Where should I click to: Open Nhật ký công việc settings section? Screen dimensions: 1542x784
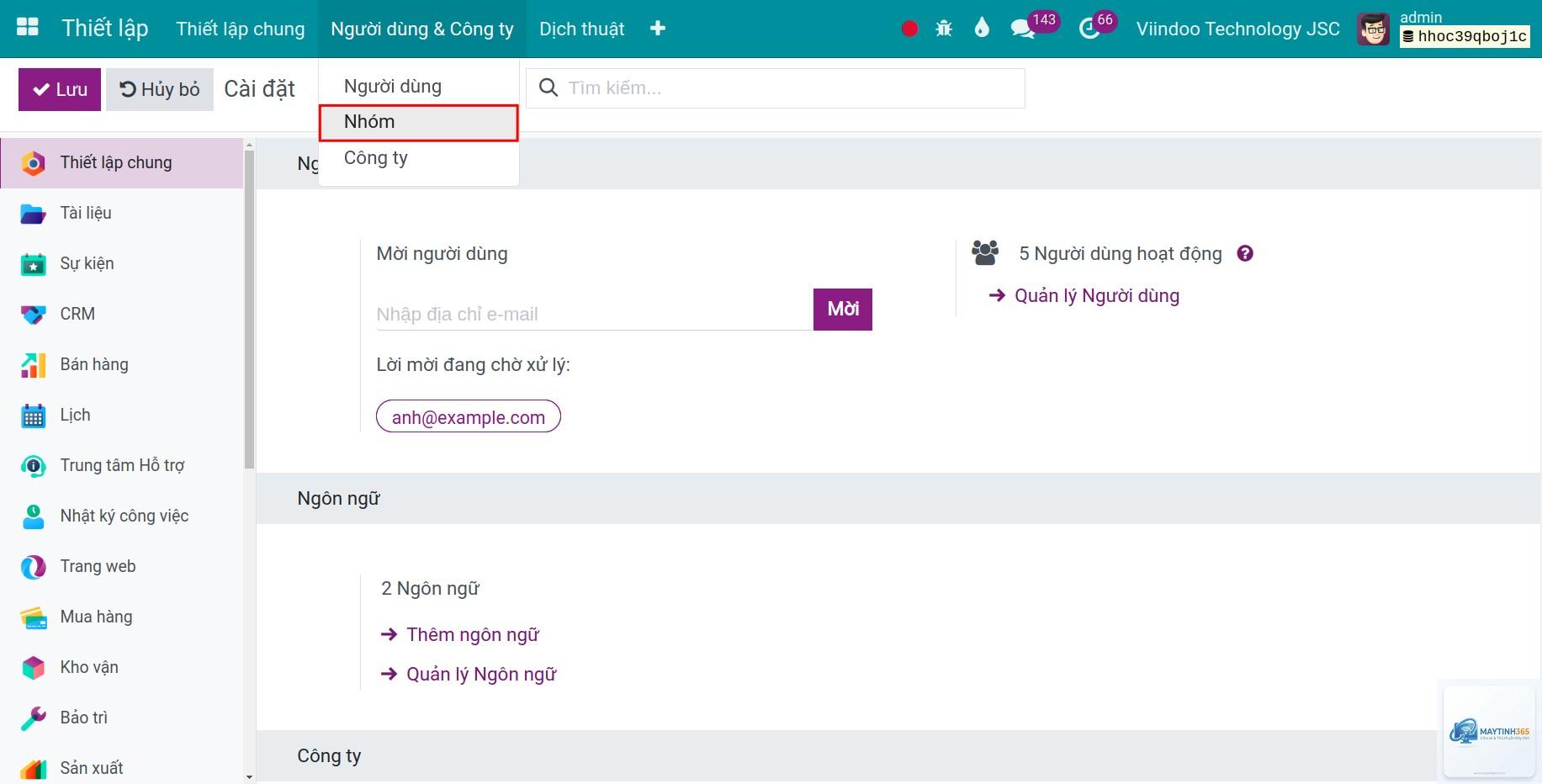[121, 516]
